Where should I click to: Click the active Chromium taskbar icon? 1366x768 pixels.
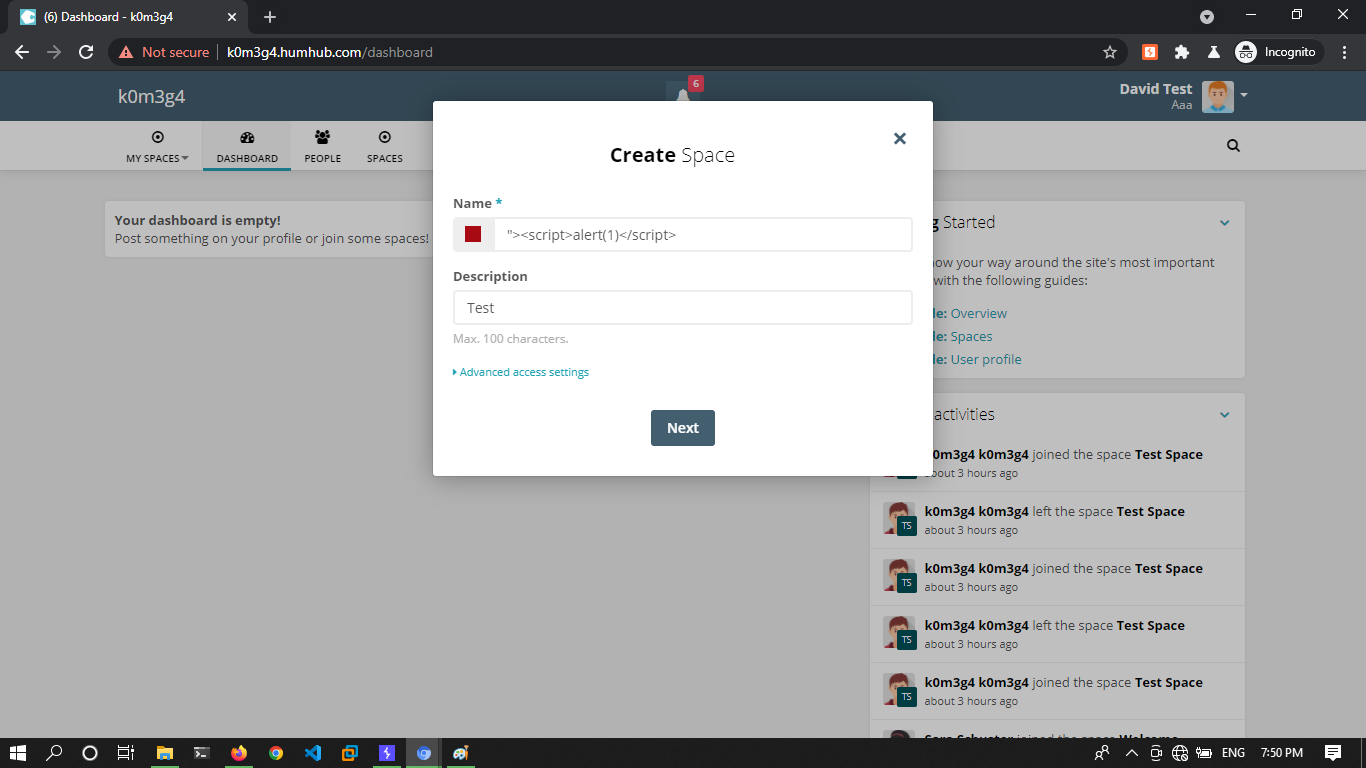pyautogui.click(x=424, y=753)
